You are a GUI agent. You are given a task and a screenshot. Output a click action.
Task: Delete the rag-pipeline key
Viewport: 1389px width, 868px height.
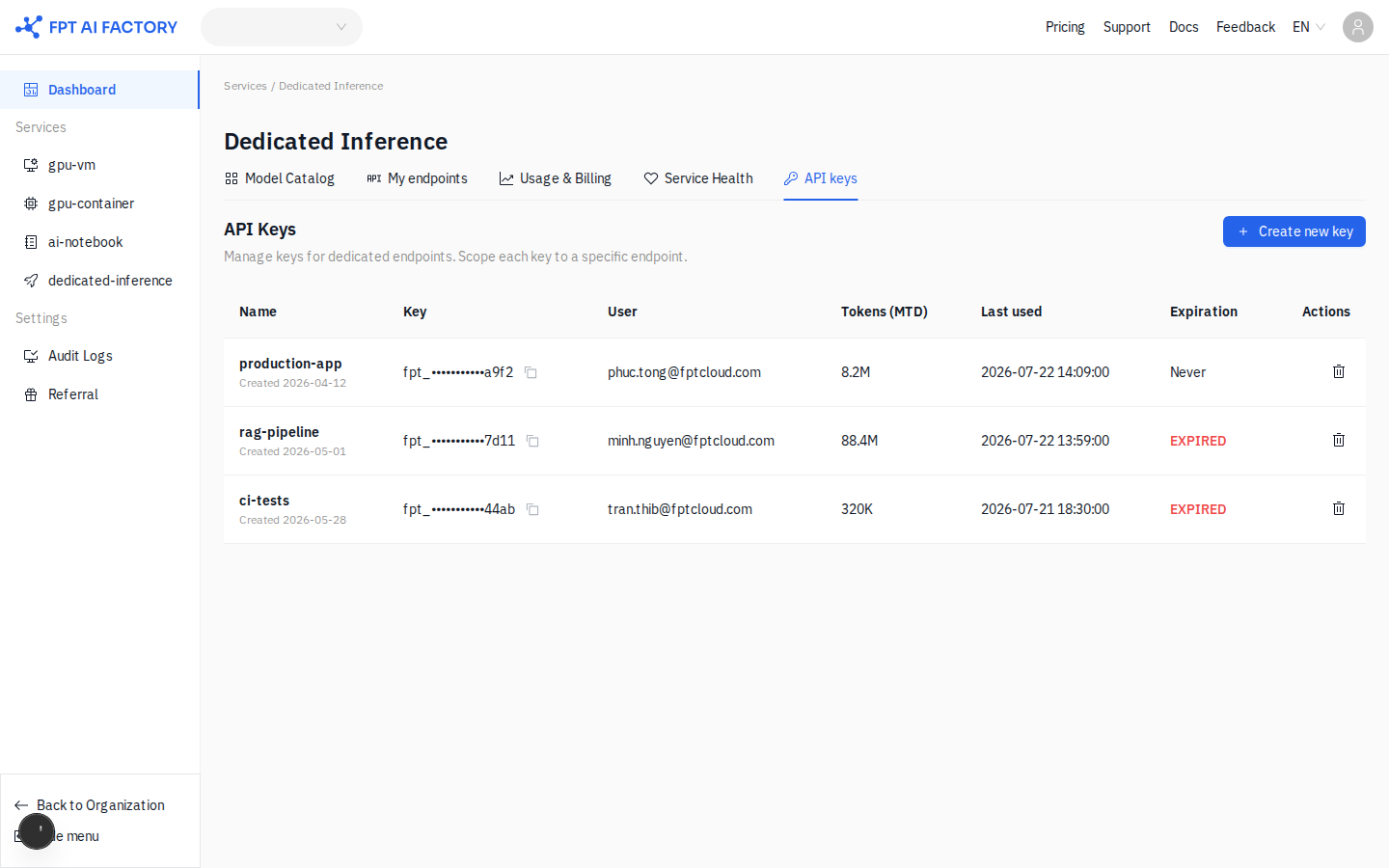pyautogui.click(x=1339, y=440)
